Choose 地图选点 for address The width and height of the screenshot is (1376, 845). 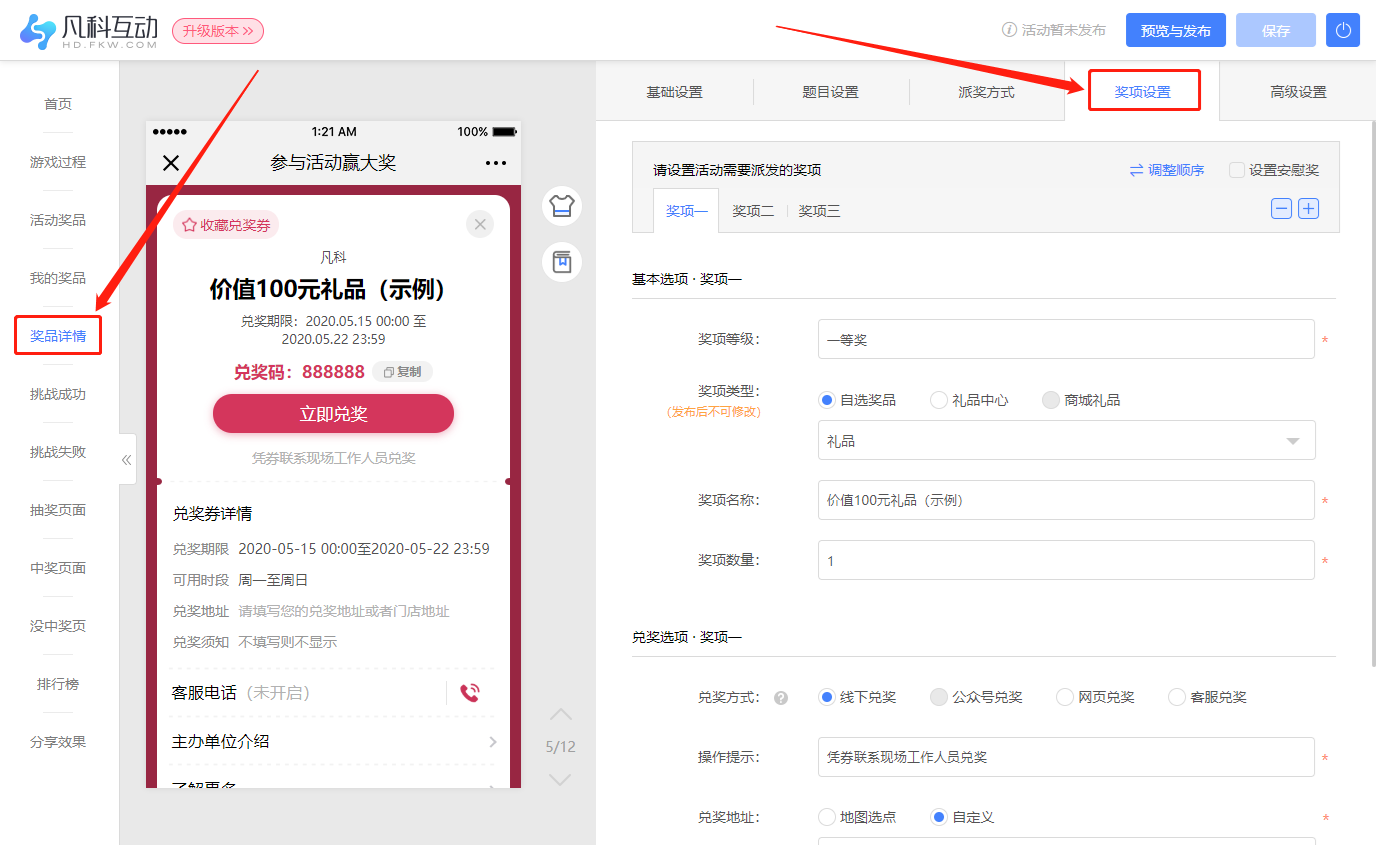[x=827, y=817]
